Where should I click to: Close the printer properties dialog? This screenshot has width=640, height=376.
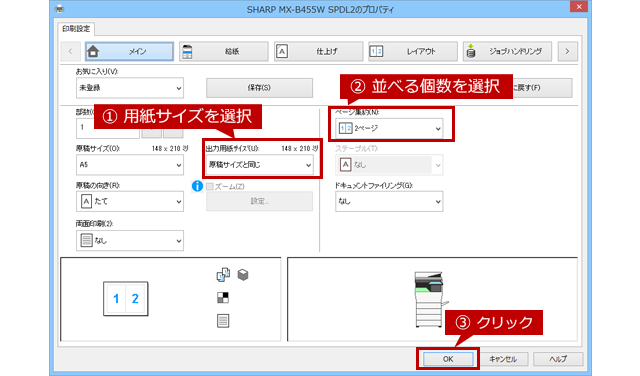click(579, 7)
